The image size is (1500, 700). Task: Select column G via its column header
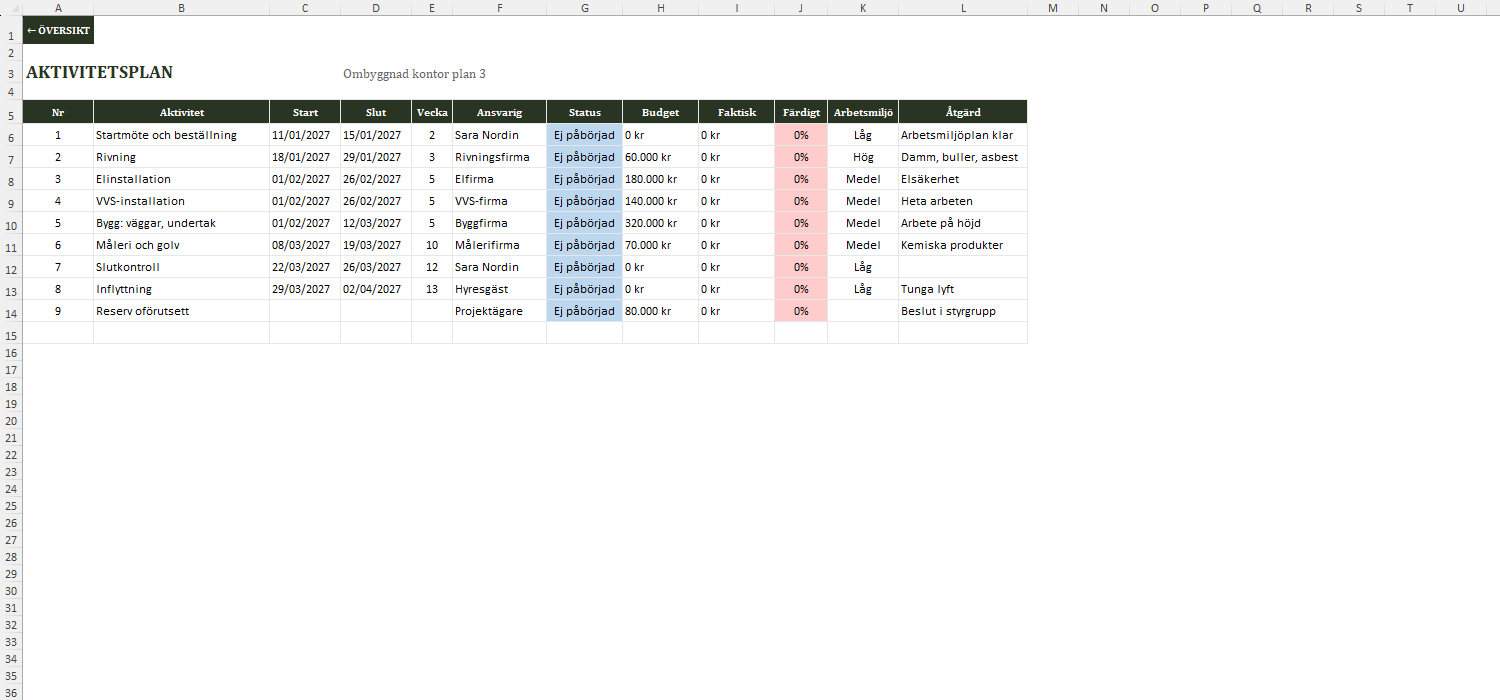(585, 8)
